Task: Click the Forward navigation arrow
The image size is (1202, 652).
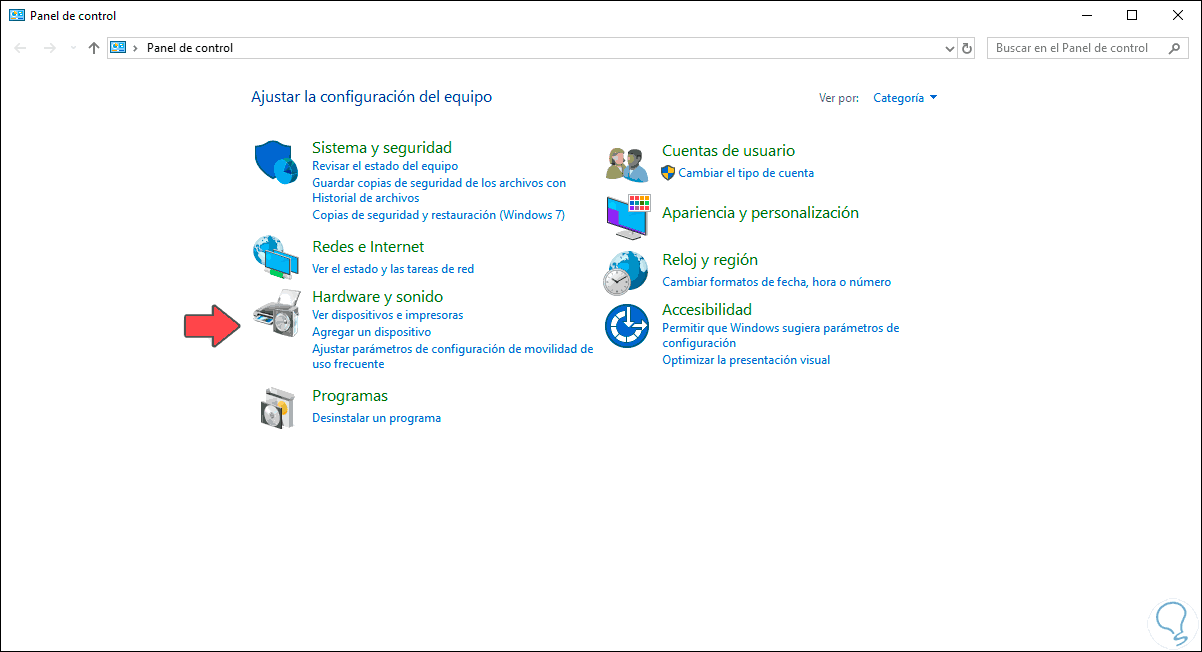Action: [50, 48]
